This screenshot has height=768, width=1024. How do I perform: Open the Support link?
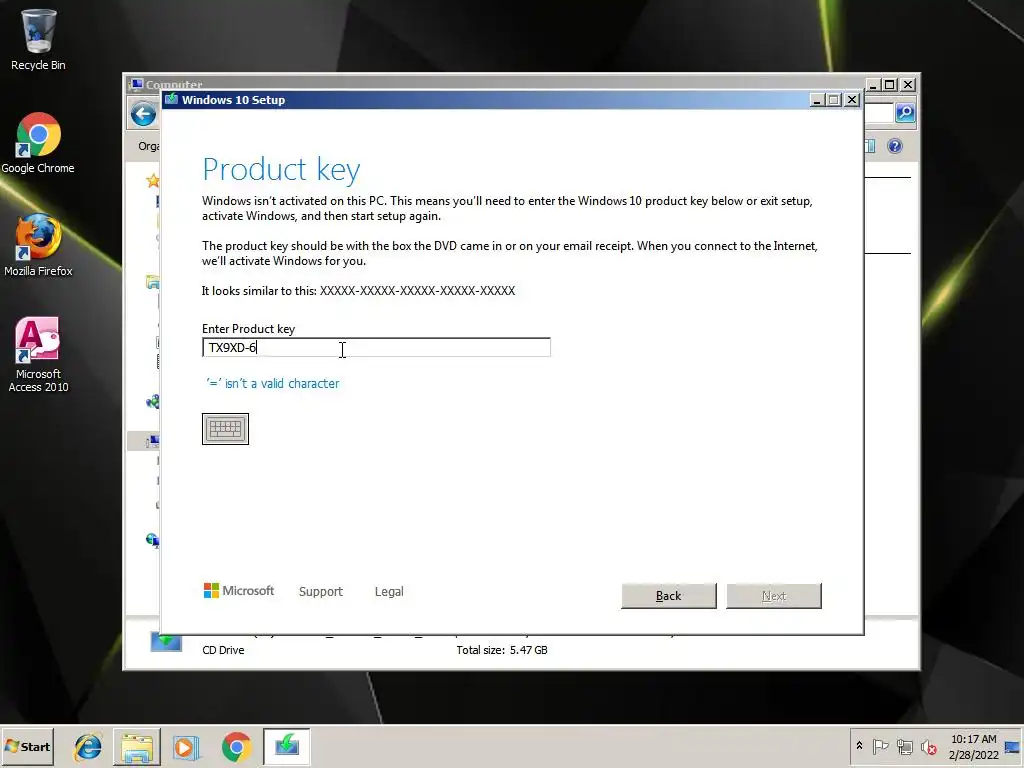click(x=321, y=592)
